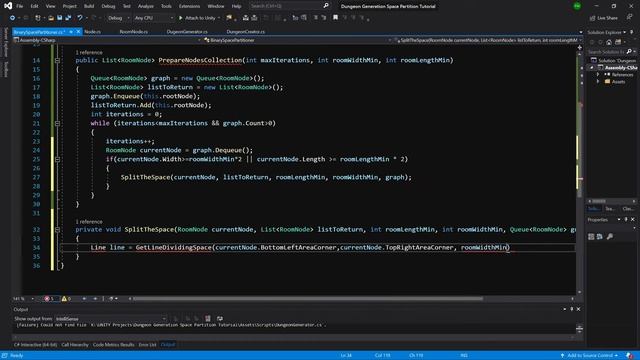Collapse the while loop block outline
Image resolution: width=640 pixels, height=360 pixels.
point(57,123)
